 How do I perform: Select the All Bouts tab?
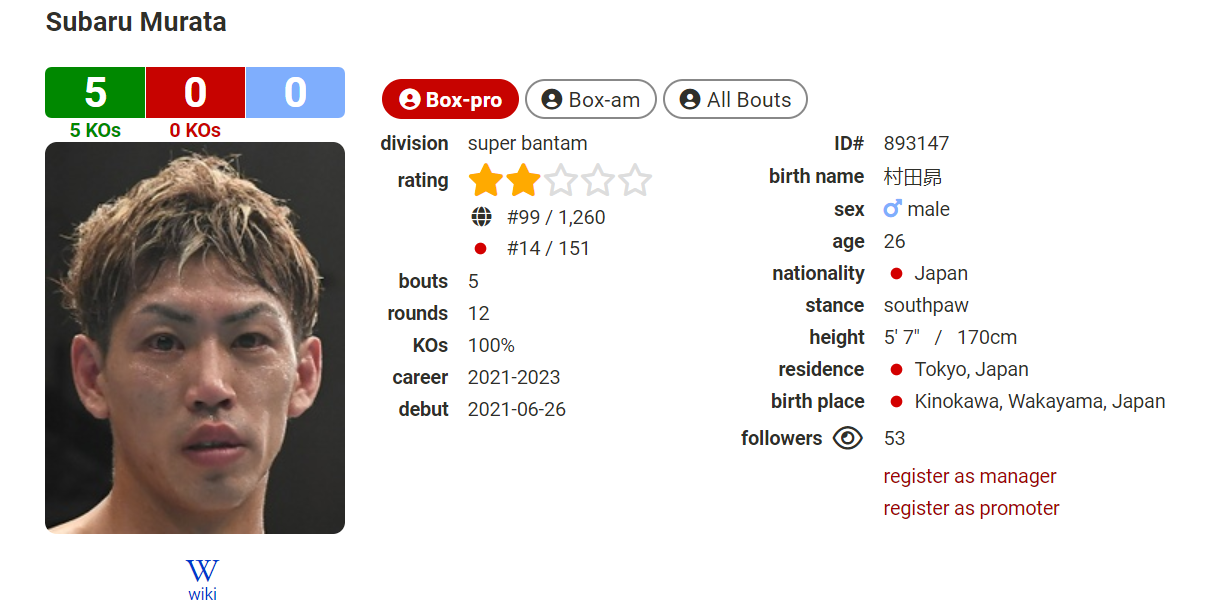click(x=735, y=100)
